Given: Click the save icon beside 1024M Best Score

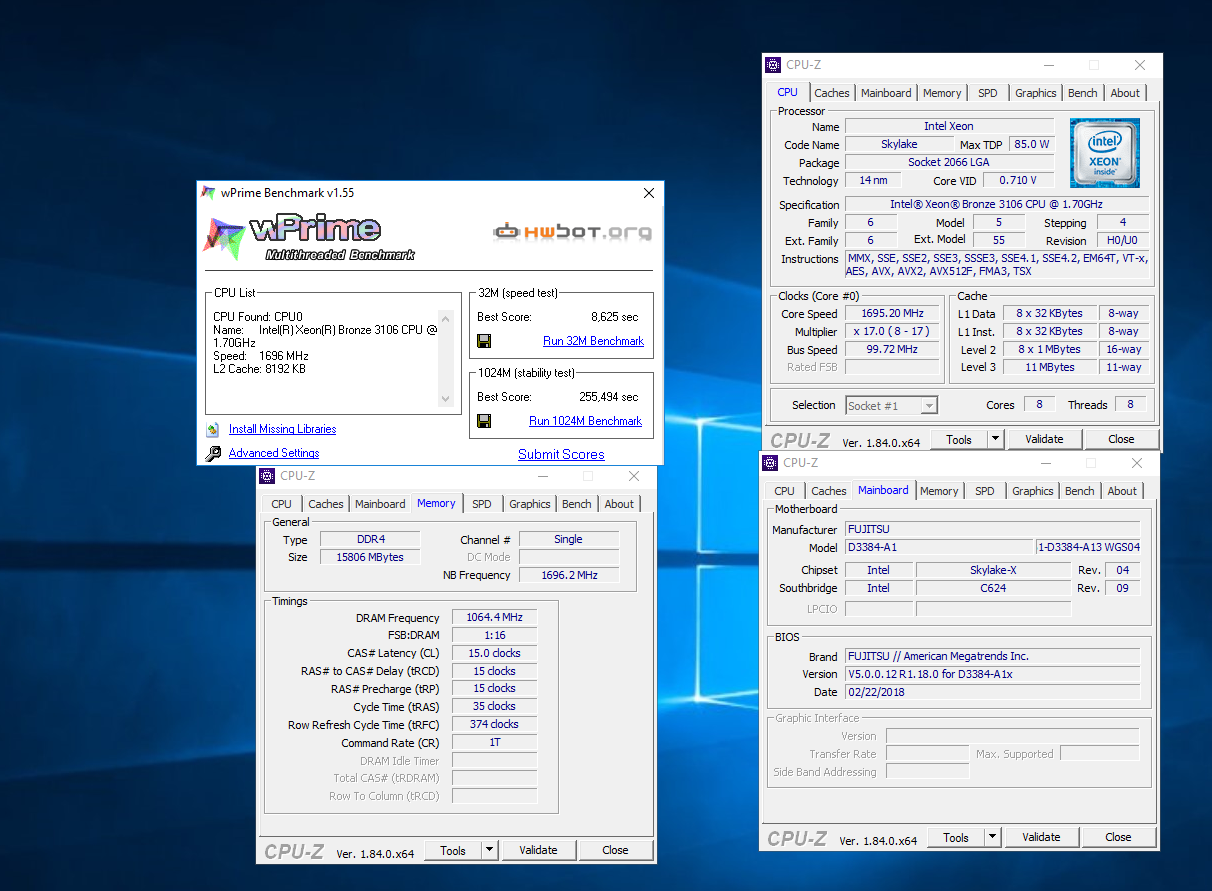Looking at the screenshot, I should coord(484,421).
